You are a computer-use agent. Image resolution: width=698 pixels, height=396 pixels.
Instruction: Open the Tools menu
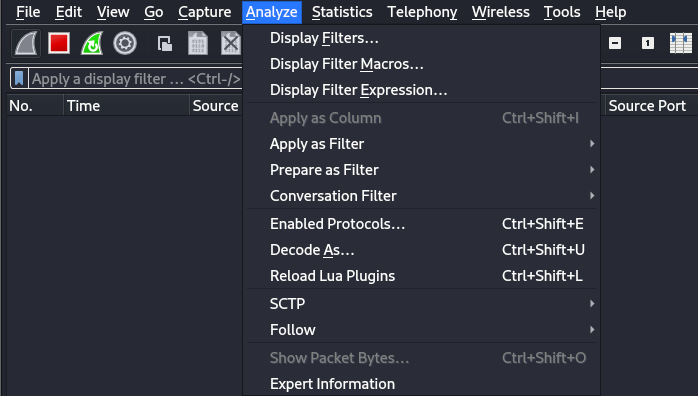point(562,12)
